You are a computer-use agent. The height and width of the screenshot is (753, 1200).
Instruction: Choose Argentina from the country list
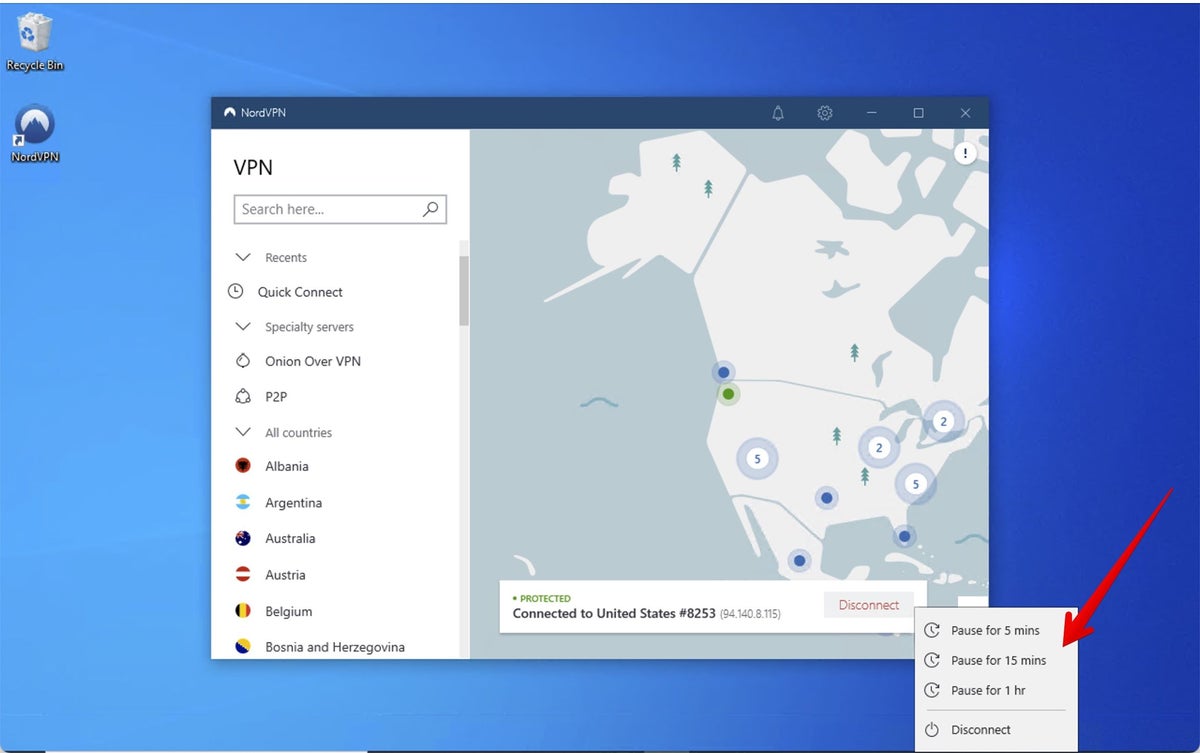tap(293, 503)
